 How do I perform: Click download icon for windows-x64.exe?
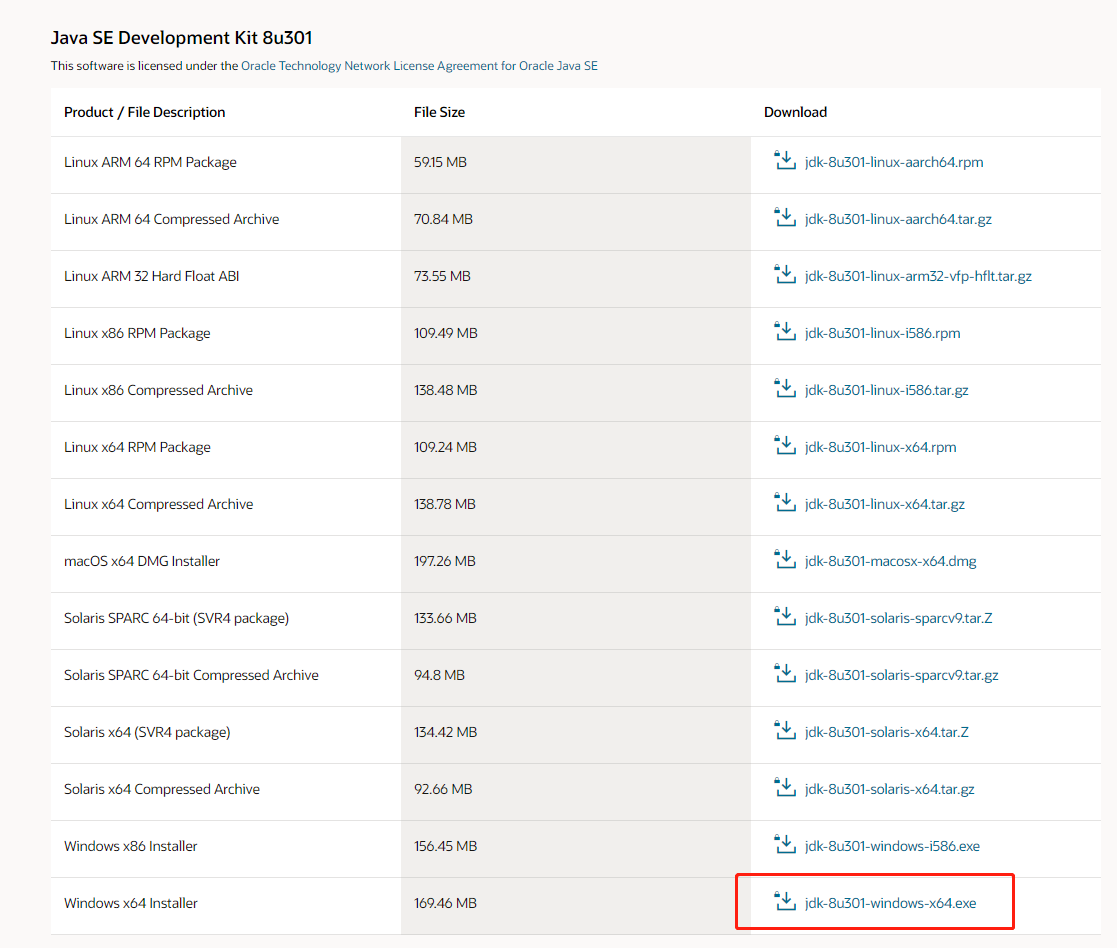click(785, 901)
